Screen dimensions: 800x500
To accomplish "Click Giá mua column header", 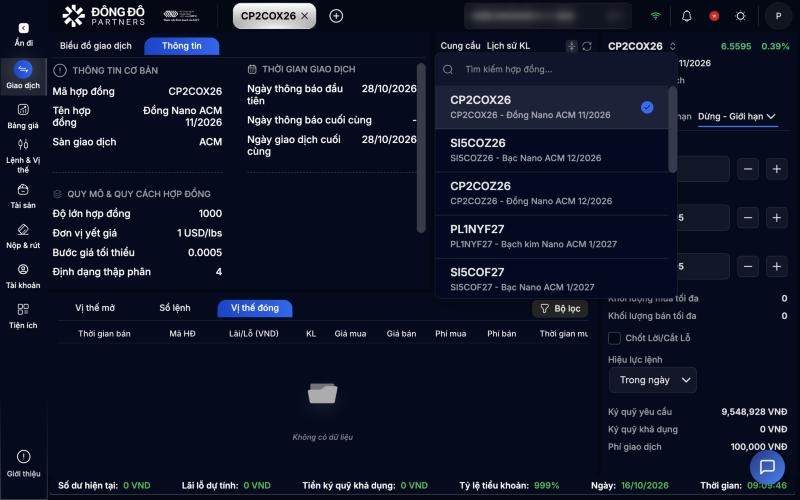I will point(350,334).
